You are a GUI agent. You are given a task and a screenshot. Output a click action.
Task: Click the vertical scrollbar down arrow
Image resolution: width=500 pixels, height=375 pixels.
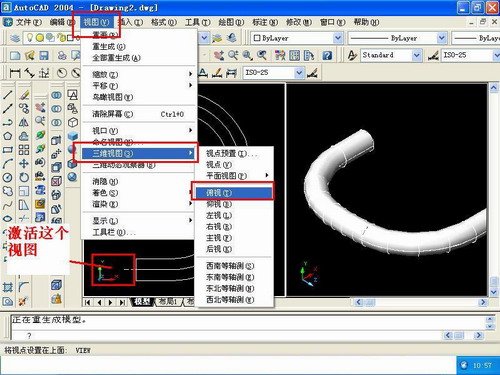[x=494, y=292]
